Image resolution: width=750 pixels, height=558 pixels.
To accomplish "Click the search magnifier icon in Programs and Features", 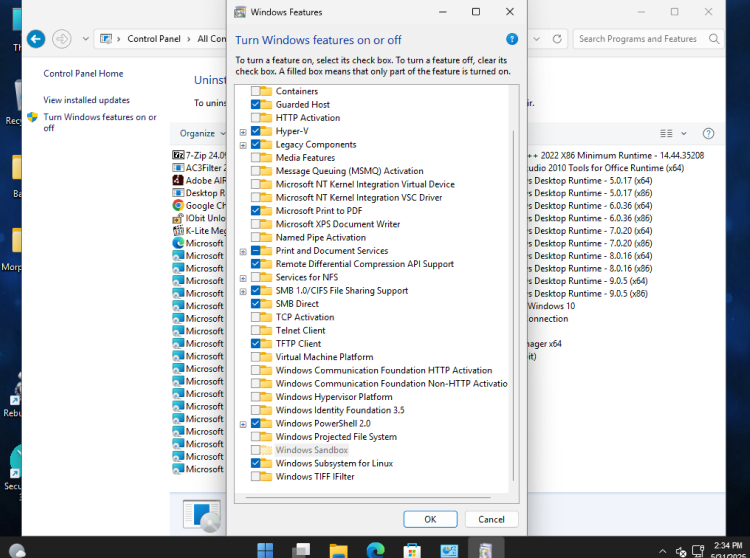I will tap(714, 39).
